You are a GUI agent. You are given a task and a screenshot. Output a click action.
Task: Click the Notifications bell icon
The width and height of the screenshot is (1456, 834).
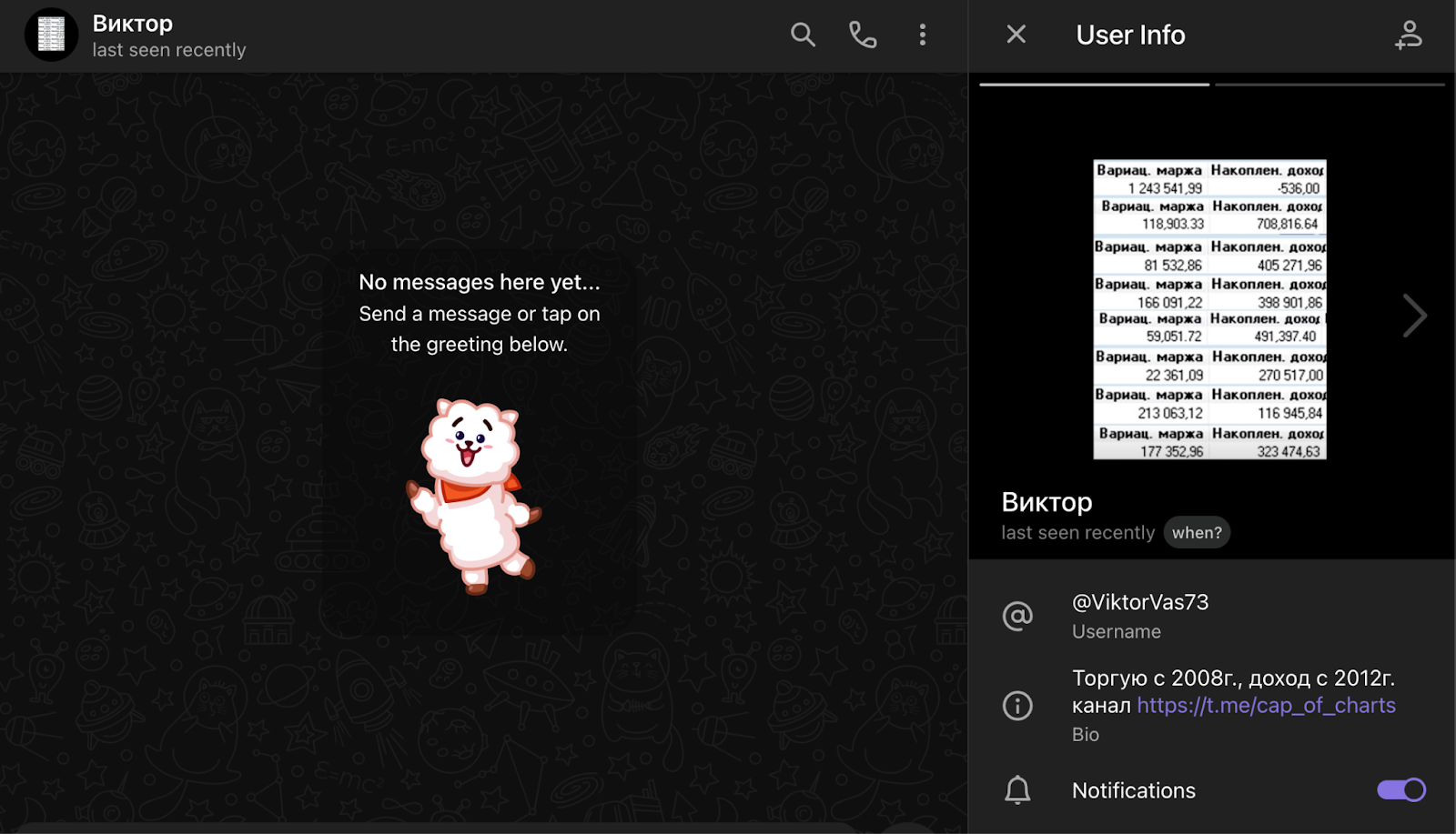(1017, 790)
